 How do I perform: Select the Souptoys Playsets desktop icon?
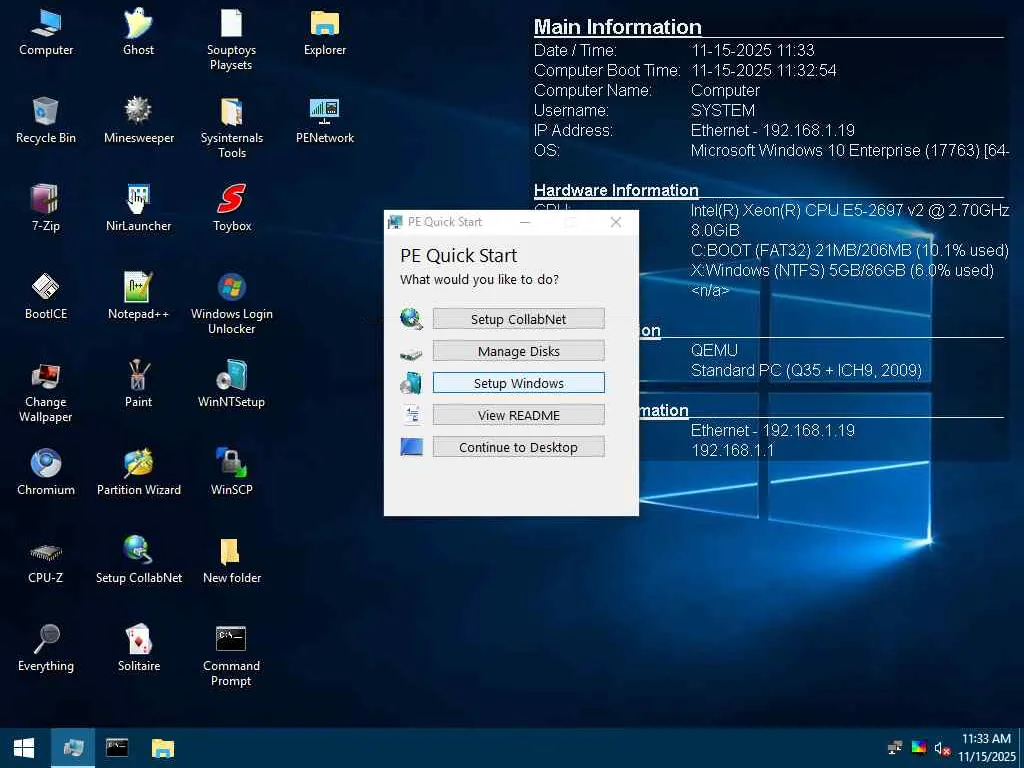231,40
